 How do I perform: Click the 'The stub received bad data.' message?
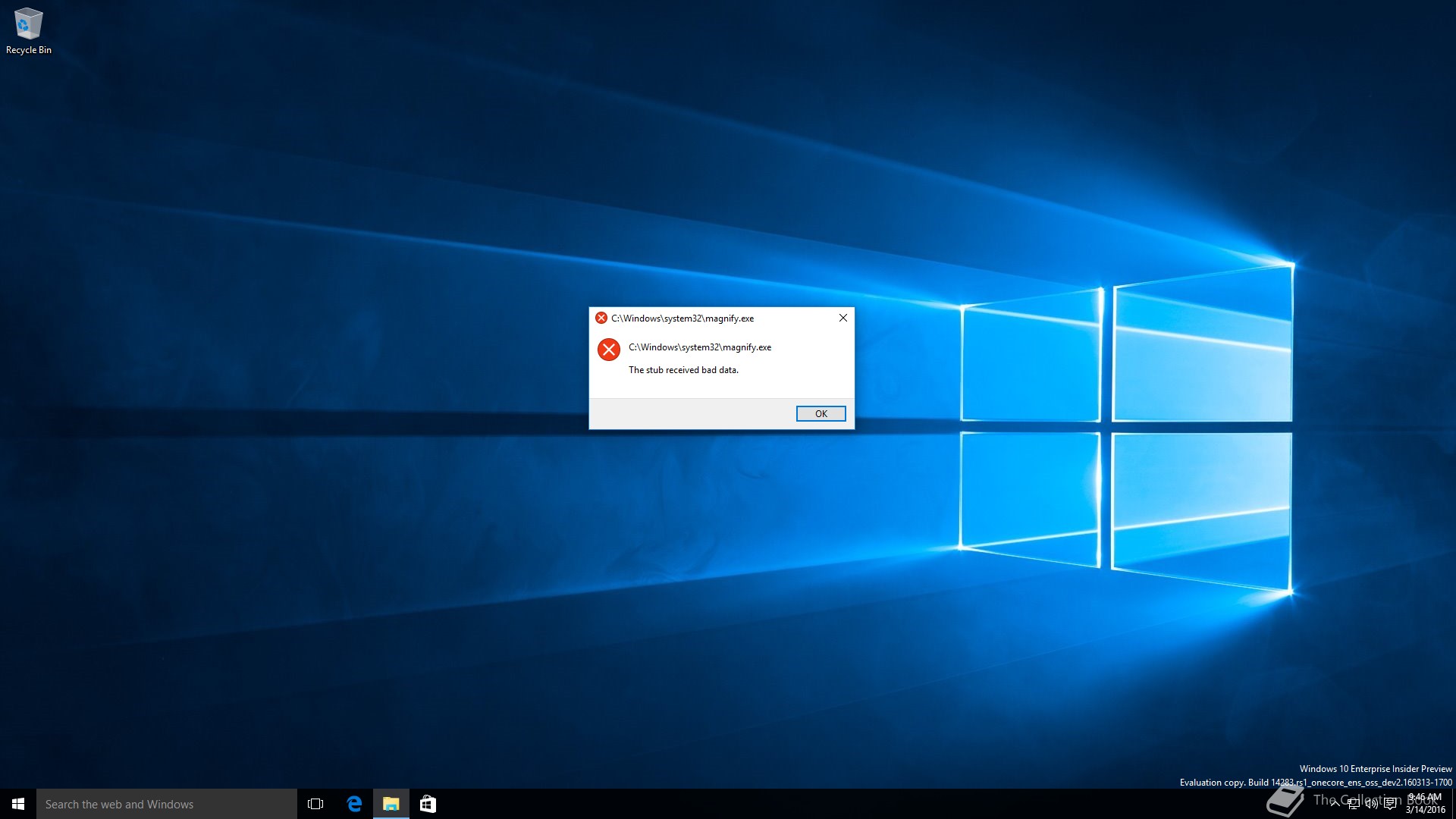tap(683, 370)
